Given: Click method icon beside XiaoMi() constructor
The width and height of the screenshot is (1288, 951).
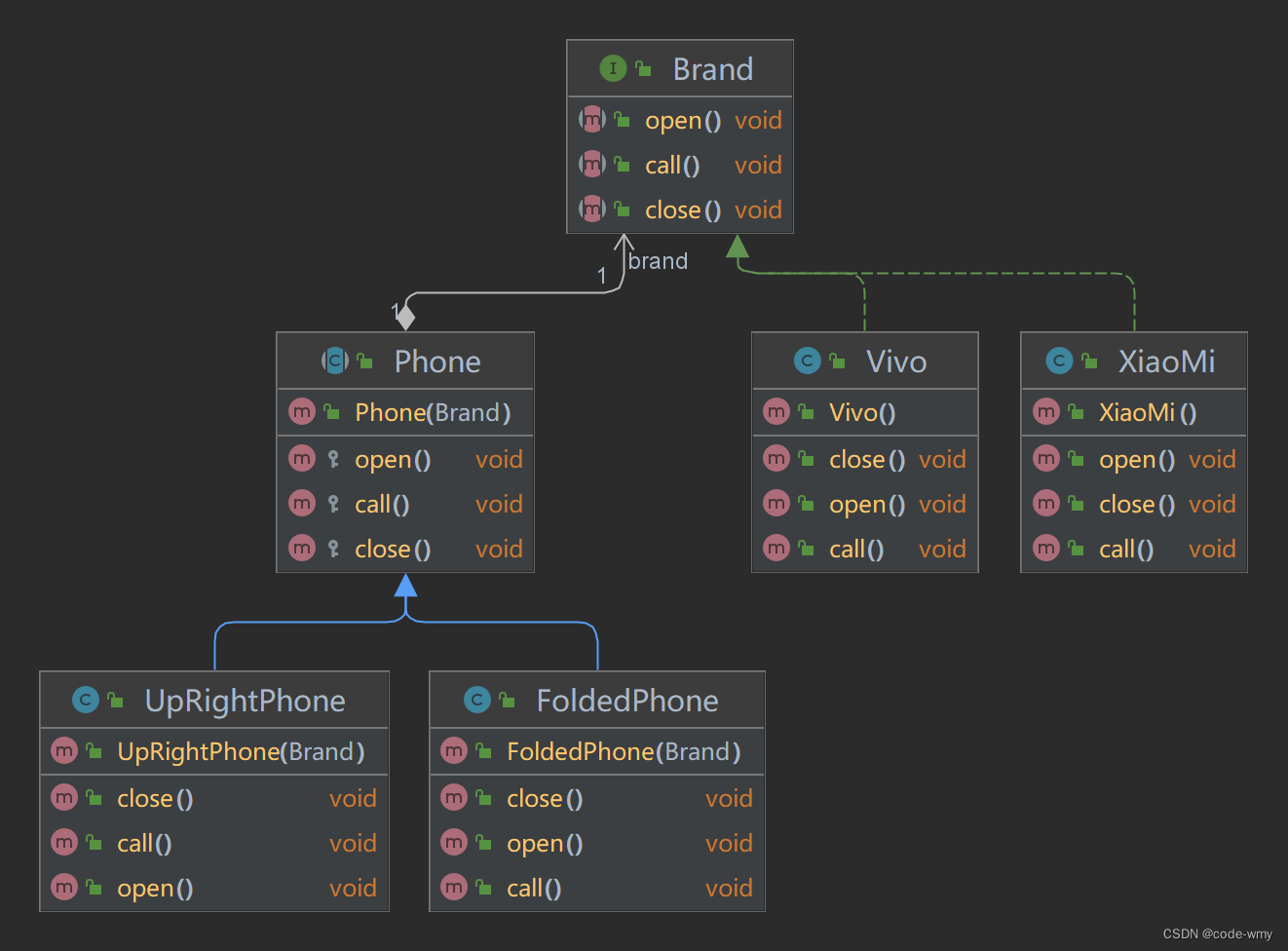Looking at the screenshot, I should point(1046,411).
